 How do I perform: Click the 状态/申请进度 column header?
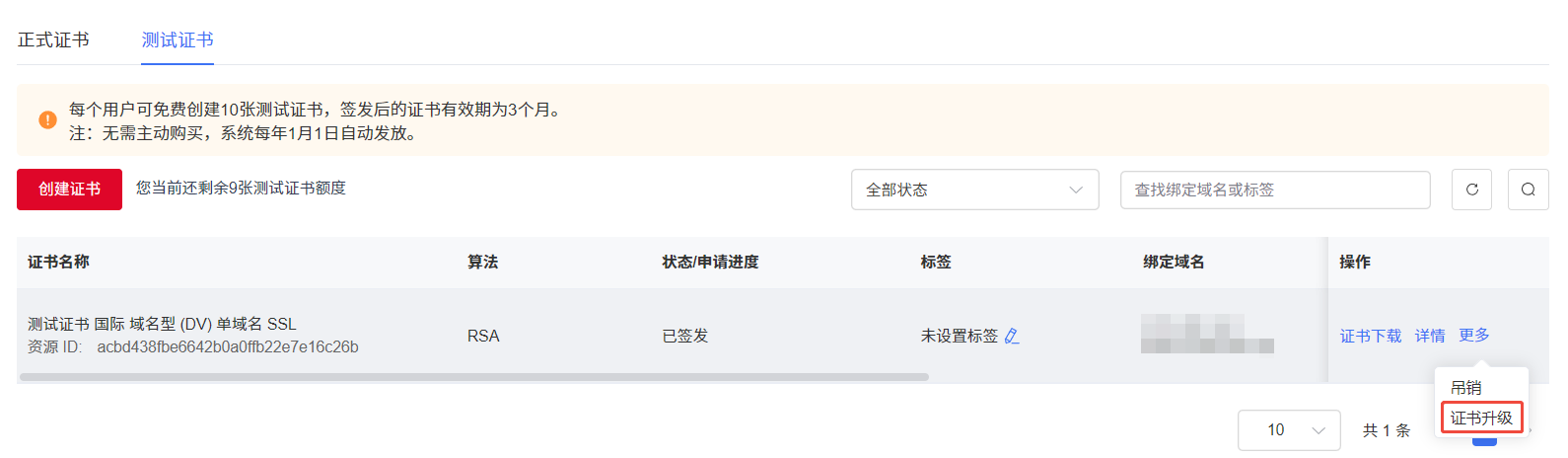pos(710,263)
